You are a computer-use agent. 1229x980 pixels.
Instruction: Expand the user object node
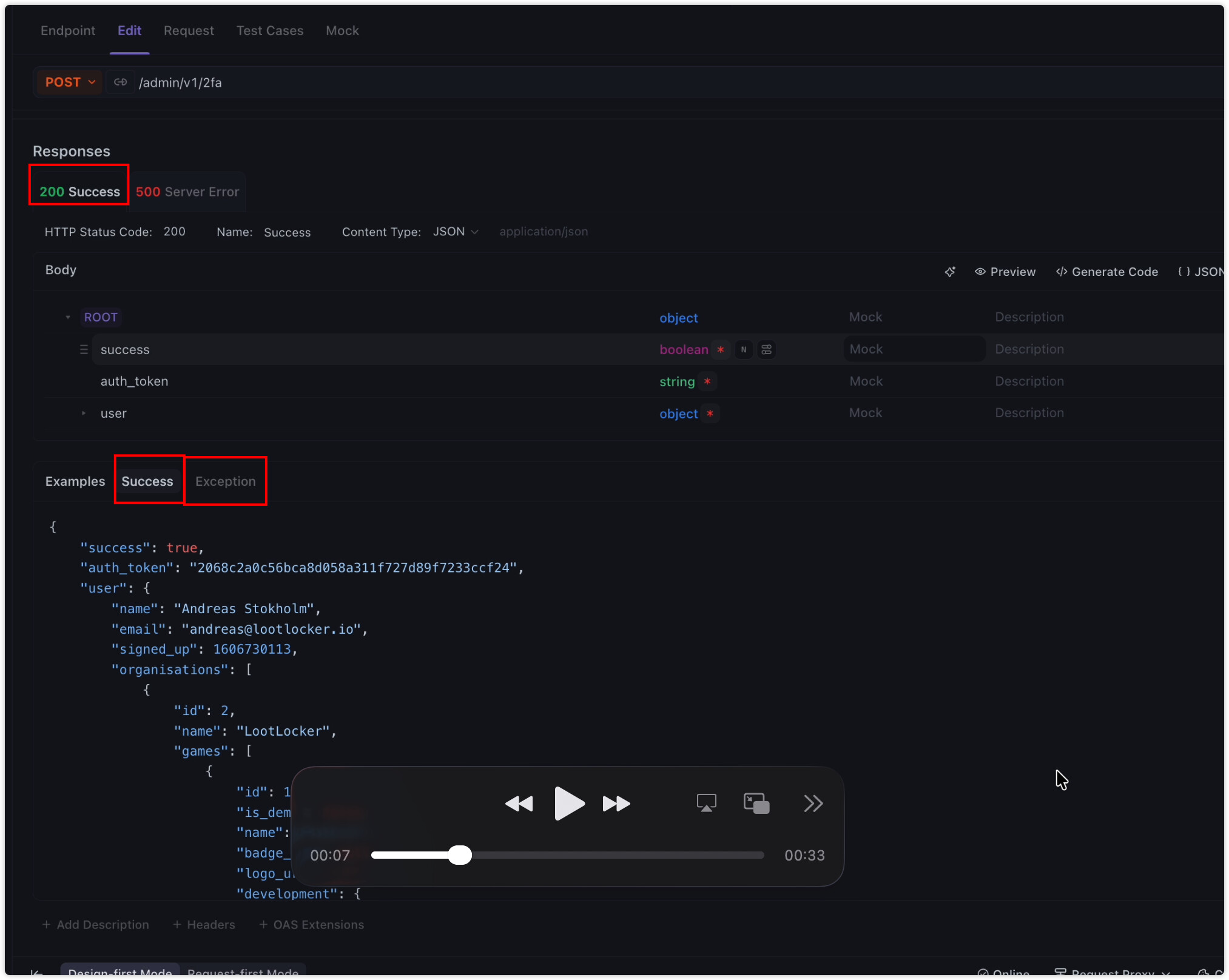click(x=84, y=413)
